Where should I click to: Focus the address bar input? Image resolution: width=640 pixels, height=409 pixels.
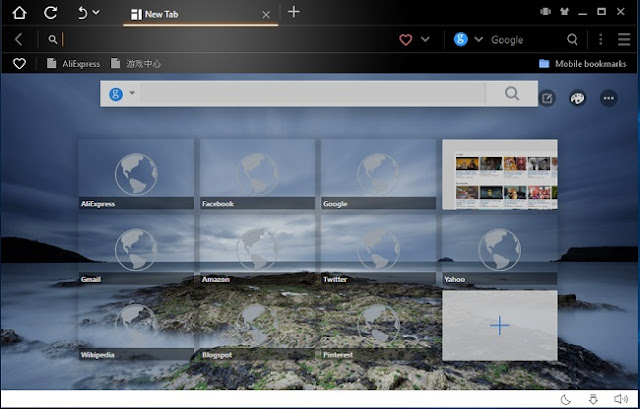[x=229, y=40]
